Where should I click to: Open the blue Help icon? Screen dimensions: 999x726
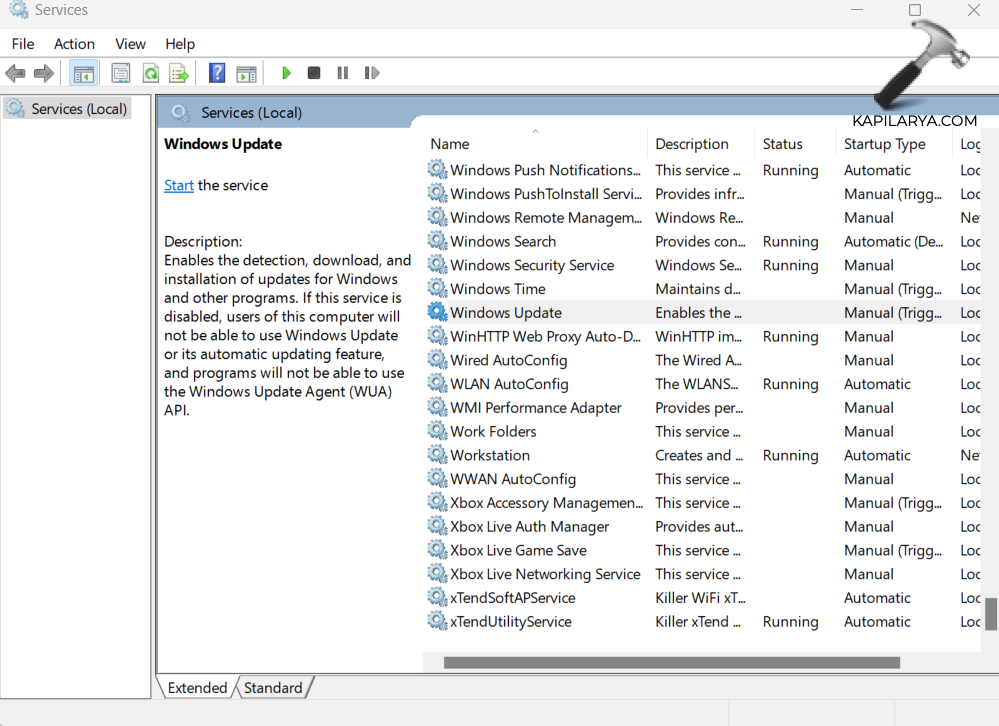pos(217,73)
